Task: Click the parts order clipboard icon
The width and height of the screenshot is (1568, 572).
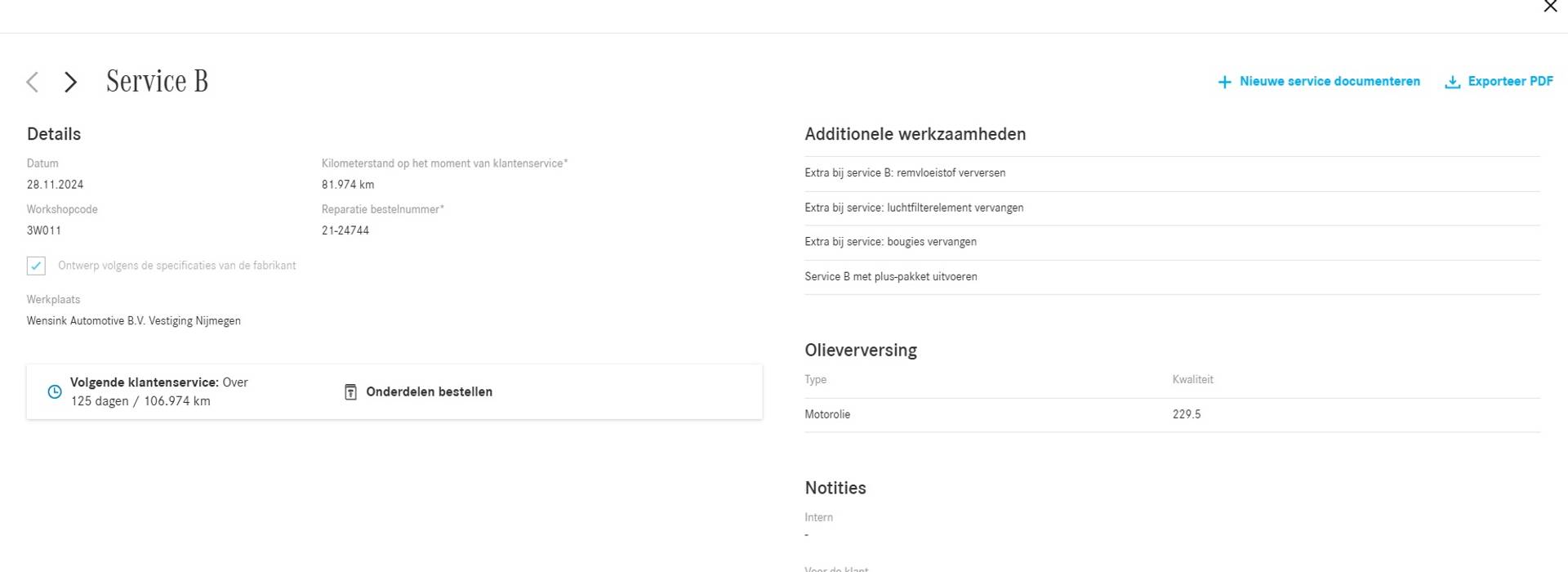Action: [350, 392]
